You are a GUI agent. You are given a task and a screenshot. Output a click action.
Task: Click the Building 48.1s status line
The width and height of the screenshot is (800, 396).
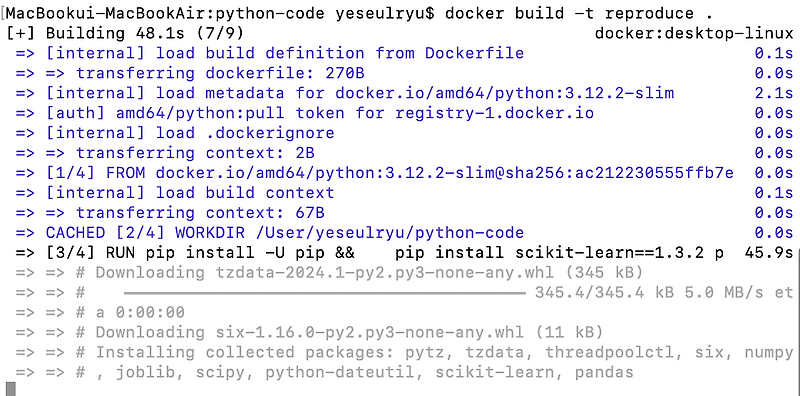point(125,34)
